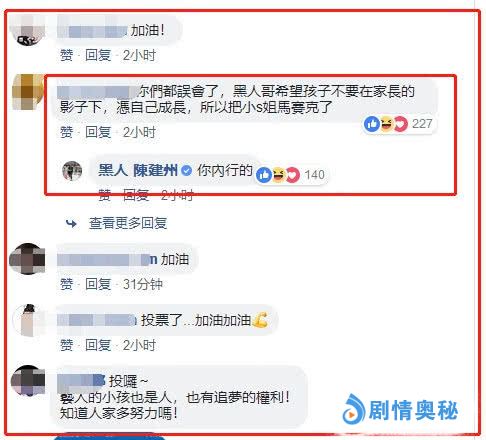Screen dimensions: 486x440
Task: Click the 227 reaction count
Action: click(422, 124)
